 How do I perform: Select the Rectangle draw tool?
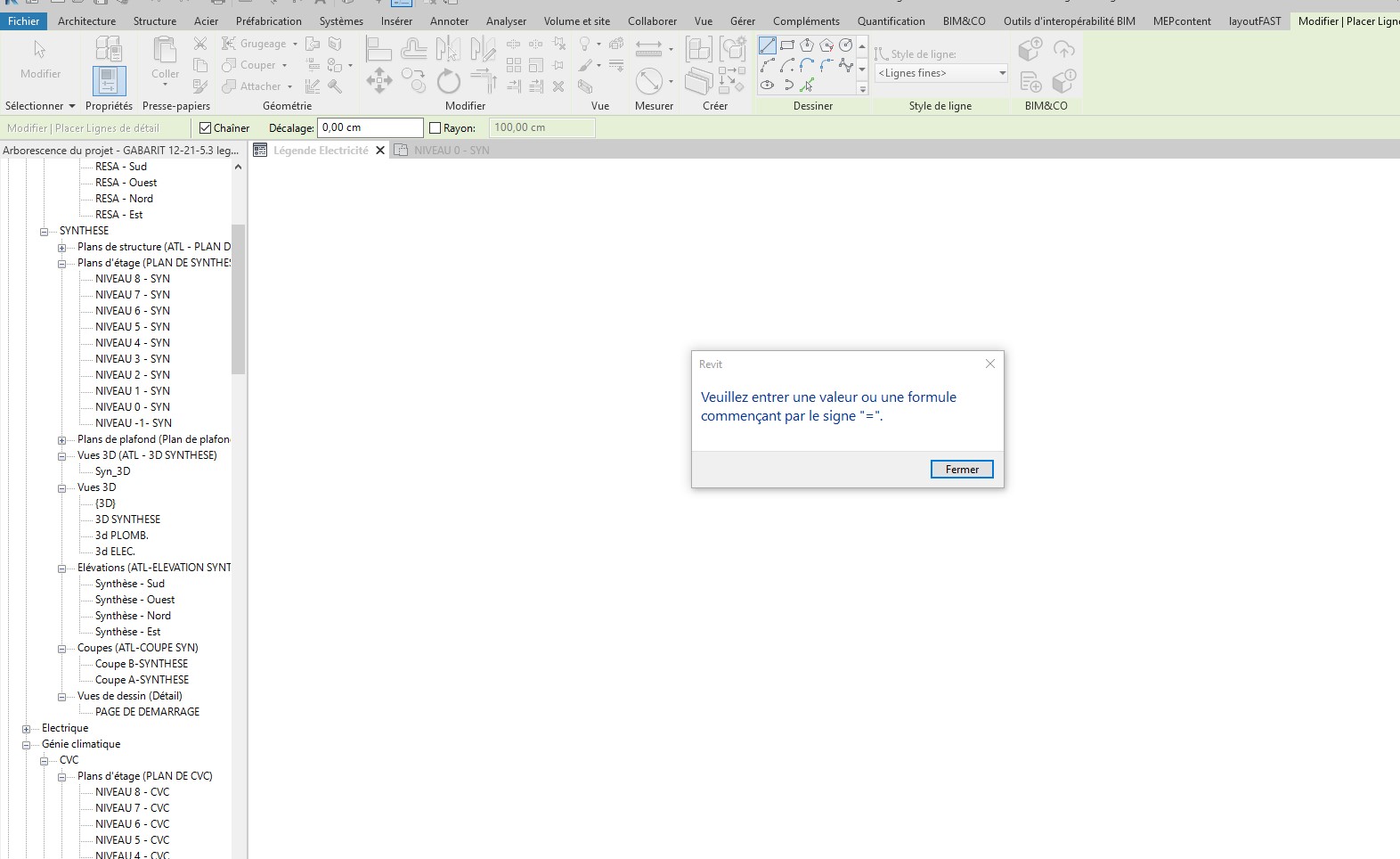pos(787,45)
